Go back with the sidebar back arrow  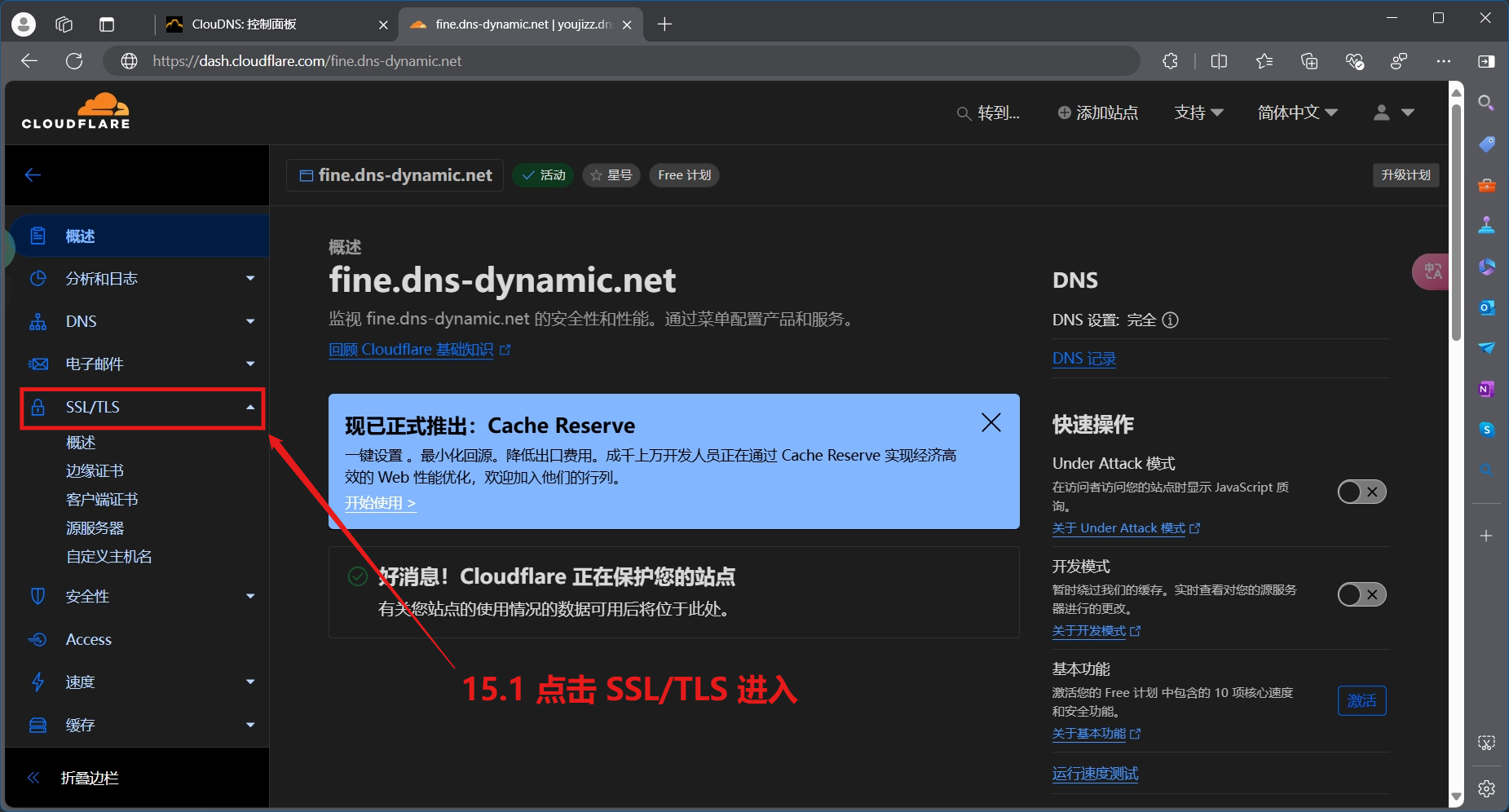pos(33,175)
